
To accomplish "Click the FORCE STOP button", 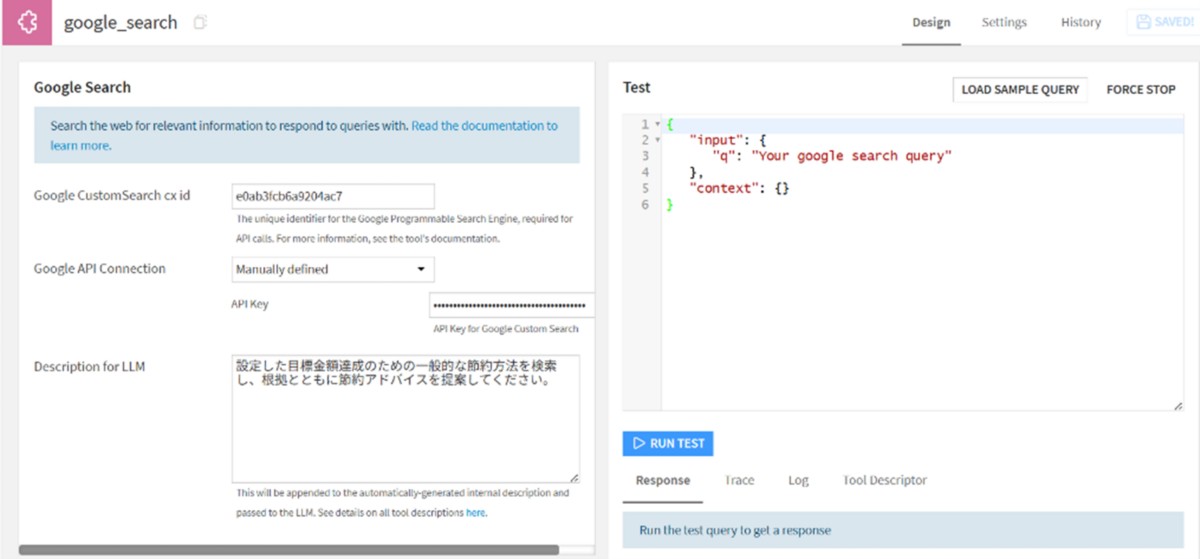I will pyautogui.click(x=1141, y=89).
